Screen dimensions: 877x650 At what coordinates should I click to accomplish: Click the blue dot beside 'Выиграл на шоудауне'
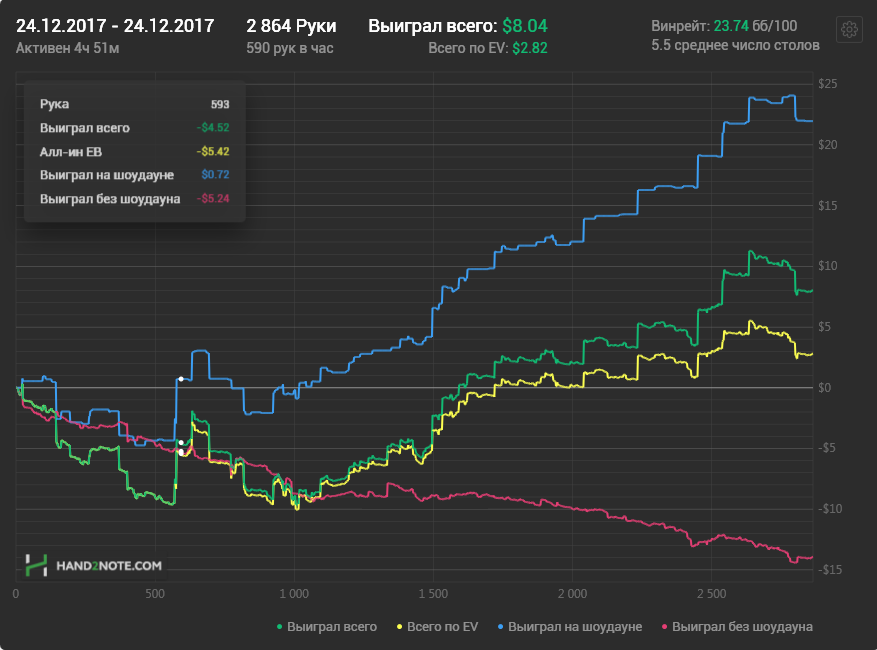[x=501, y=627]
